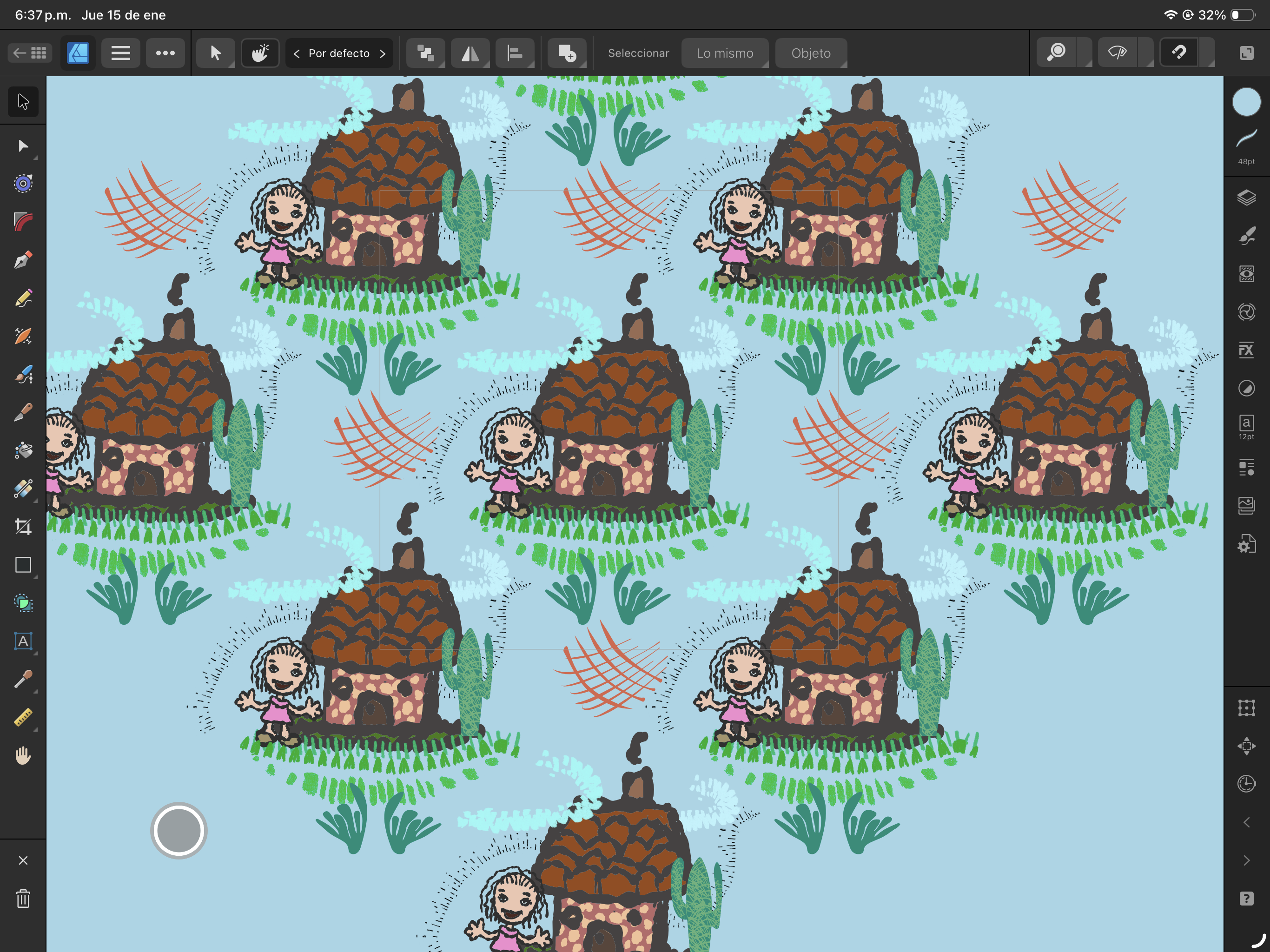Select the Corner tool
The height and width of the screenshot is (952, 1270).
click(23, 222)
